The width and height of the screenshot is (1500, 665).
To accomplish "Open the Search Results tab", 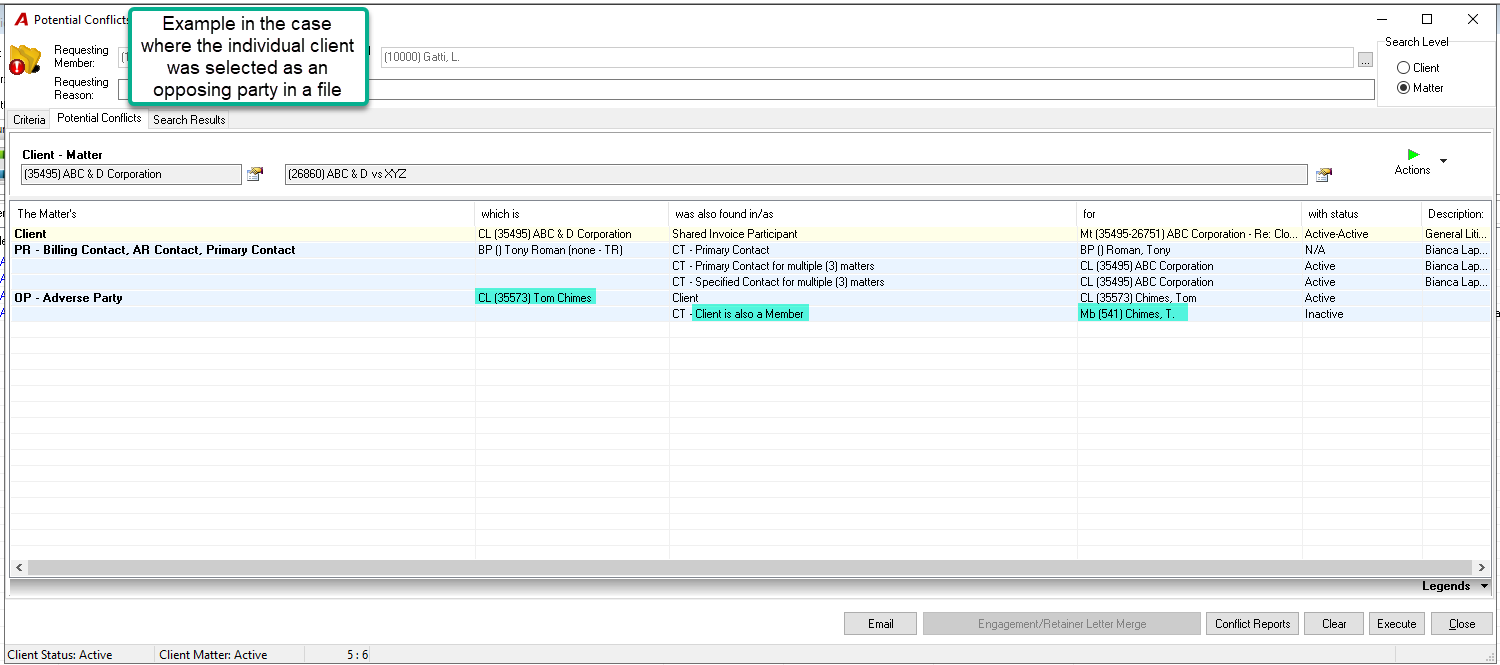I will [189, 120].
